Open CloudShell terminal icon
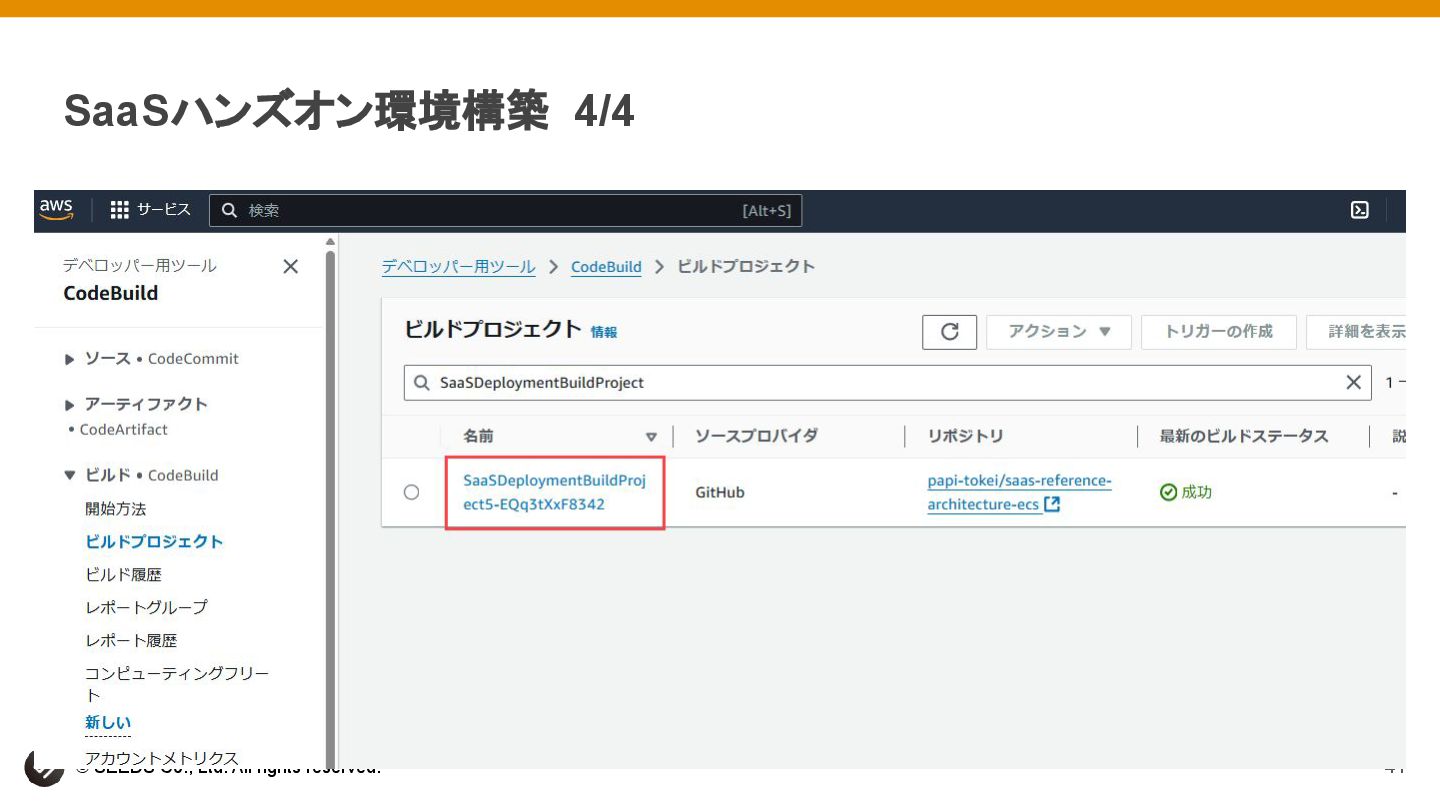The height and width of the screenshot is (810, 1440). [1359, 210]
